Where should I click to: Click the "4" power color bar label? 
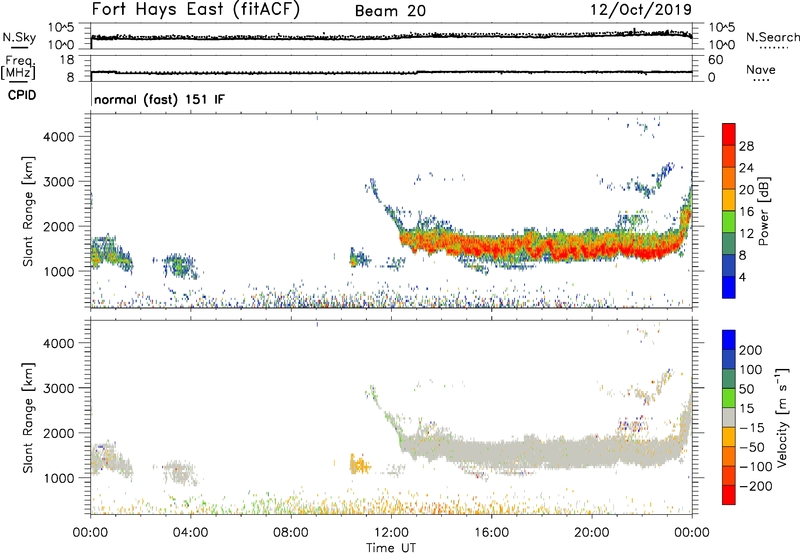pyautogui.click(x=742, y=277)
